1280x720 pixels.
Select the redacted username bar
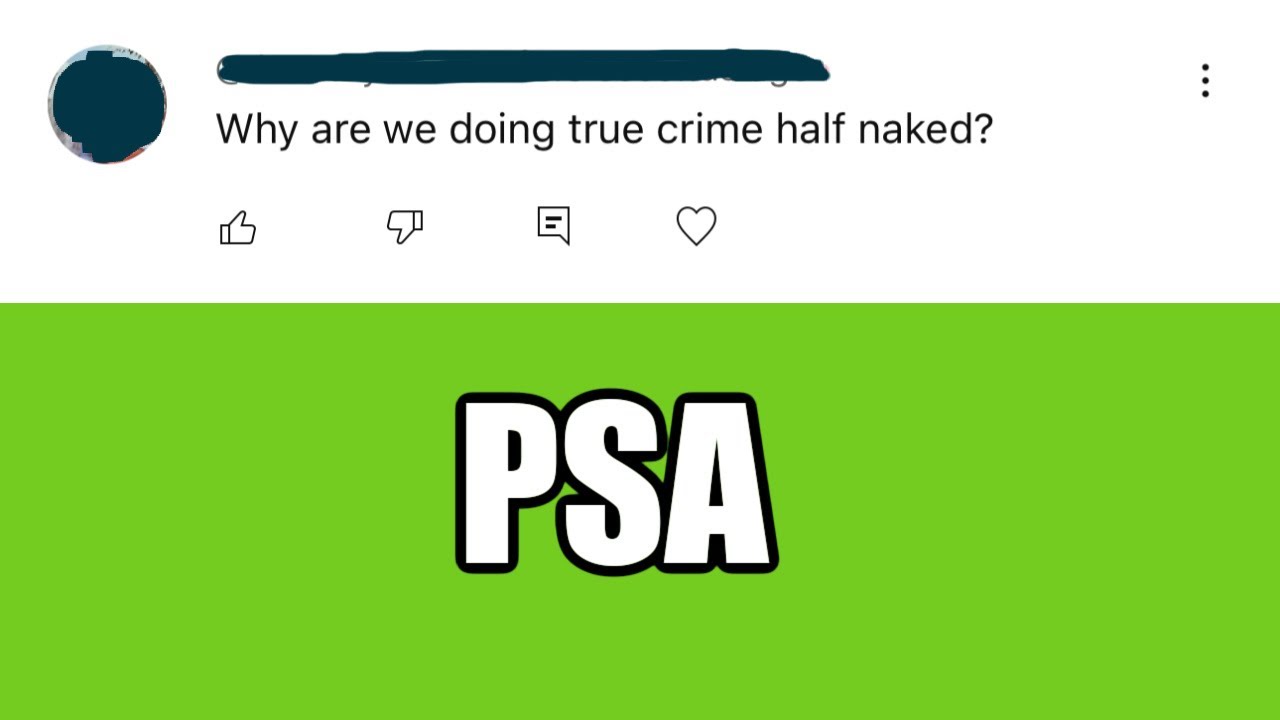pyautogui.click(x=523, y=67)
